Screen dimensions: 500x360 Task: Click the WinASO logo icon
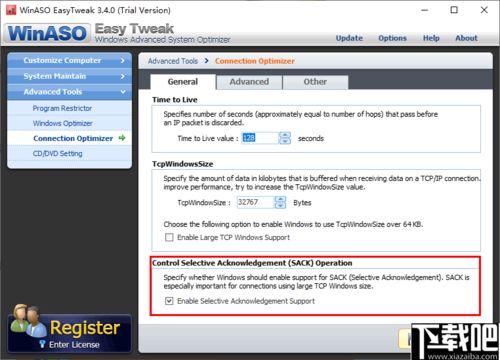pos(47,33)
